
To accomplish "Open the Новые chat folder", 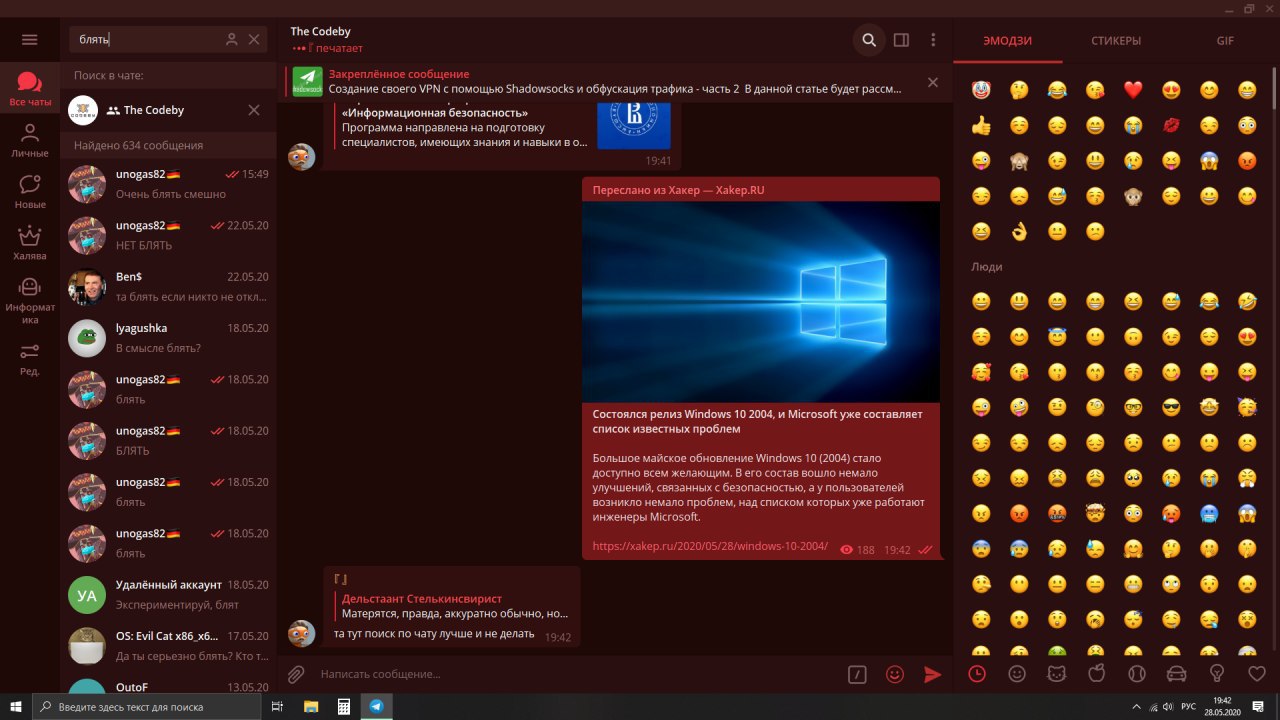I will pos(30,191).
